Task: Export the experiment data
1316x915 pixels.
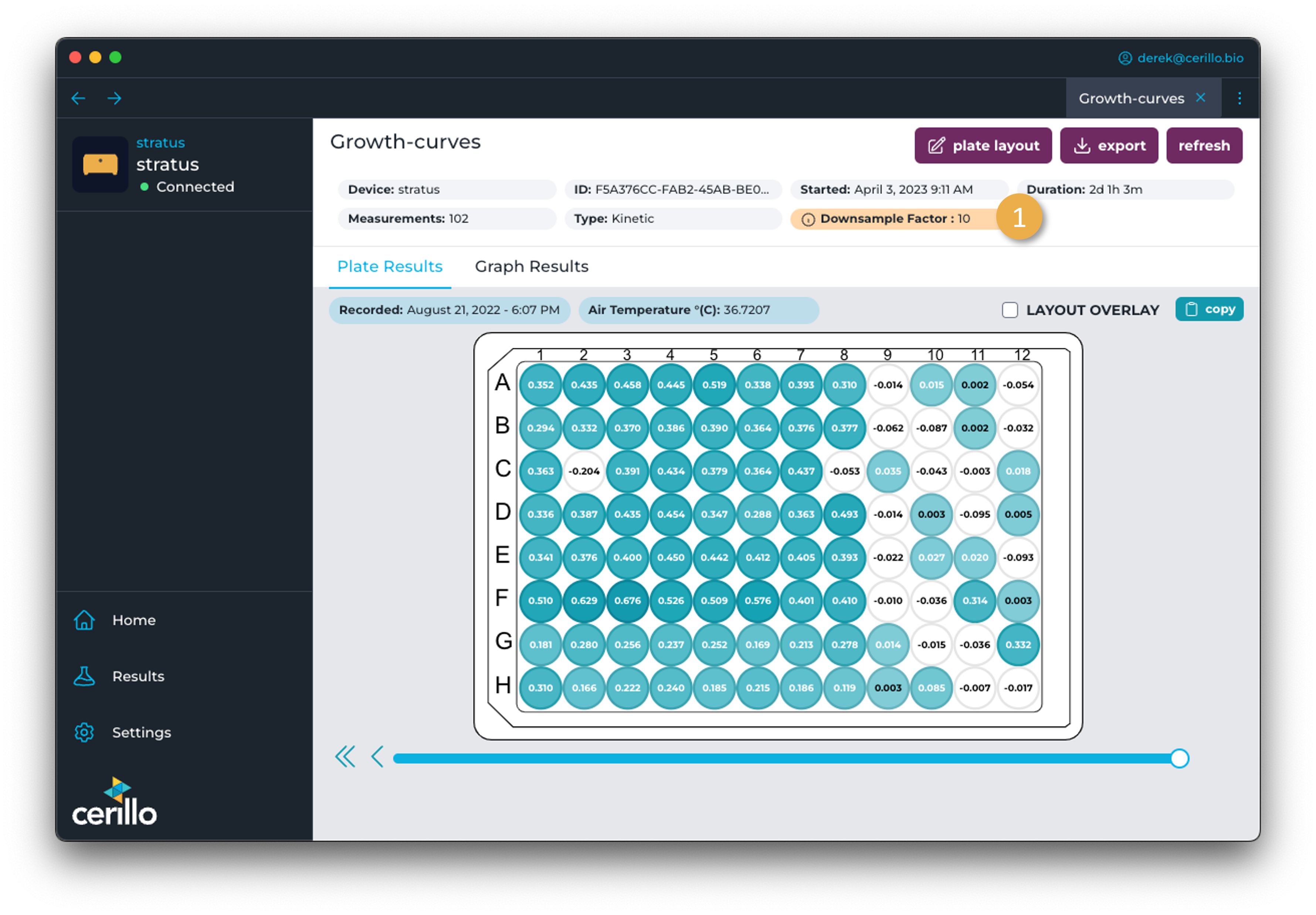Action: (1109, 146)
